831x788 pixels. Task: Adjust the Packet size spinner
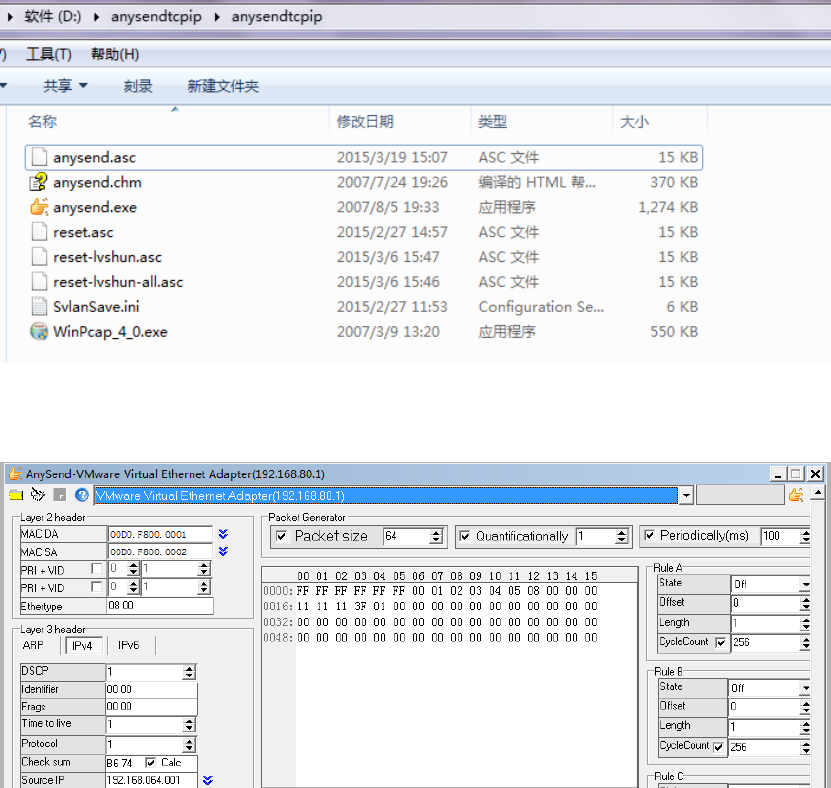(436, 536)
